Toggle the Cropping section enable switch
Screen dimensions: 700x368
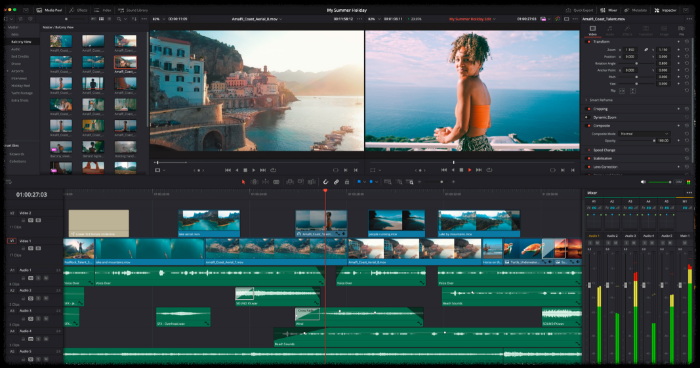[588, 109]
